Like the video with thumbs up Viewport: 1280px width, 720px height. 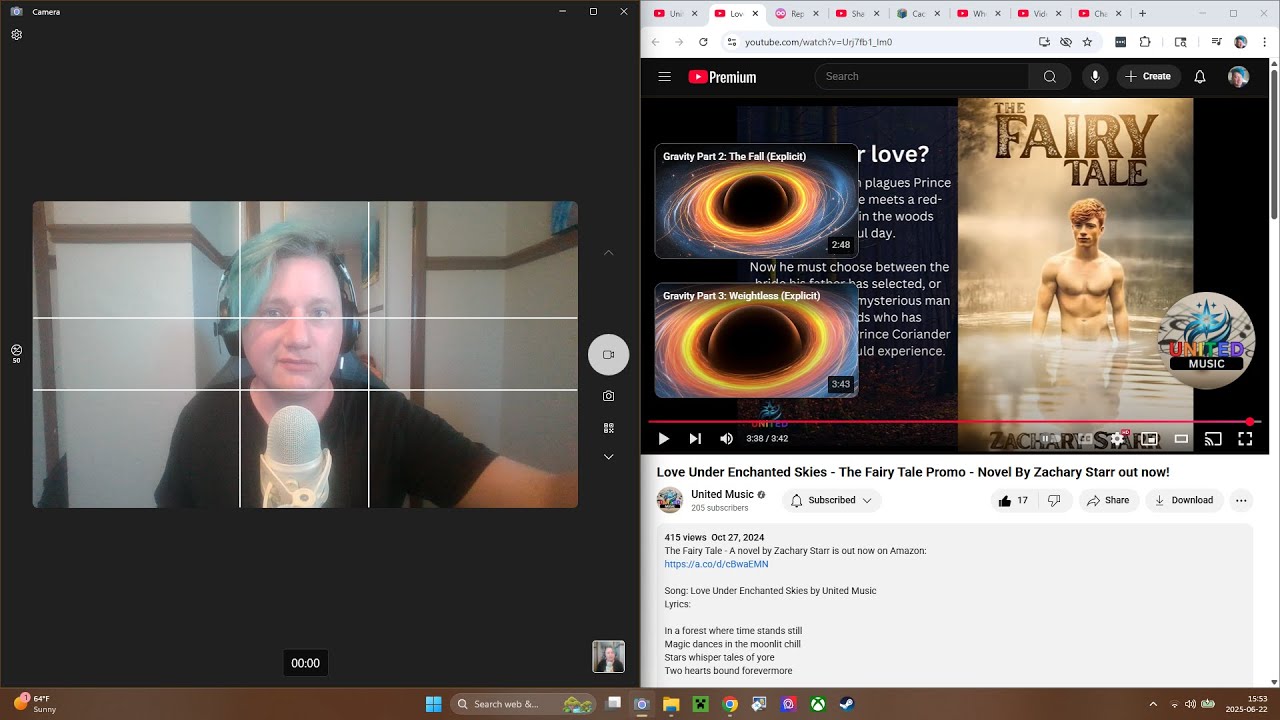pos(1012,500)
